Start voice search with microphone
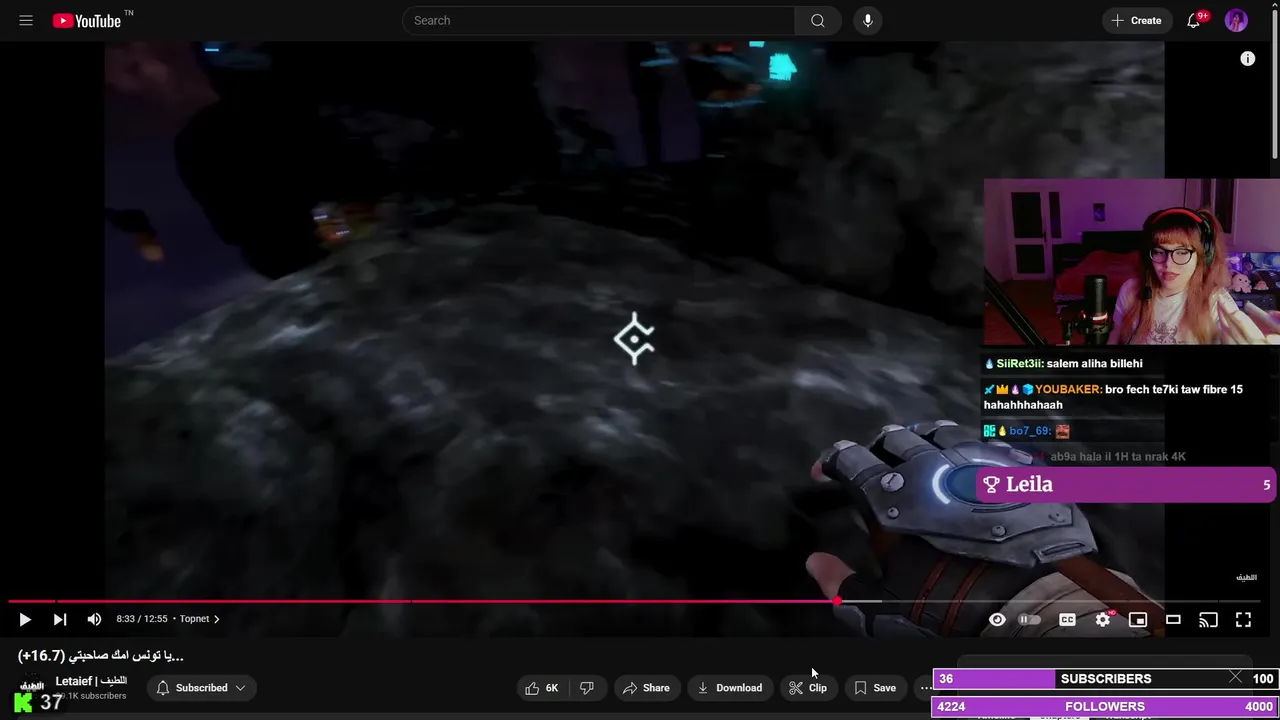Screen dimensions: 1280x720 (867, 20)
